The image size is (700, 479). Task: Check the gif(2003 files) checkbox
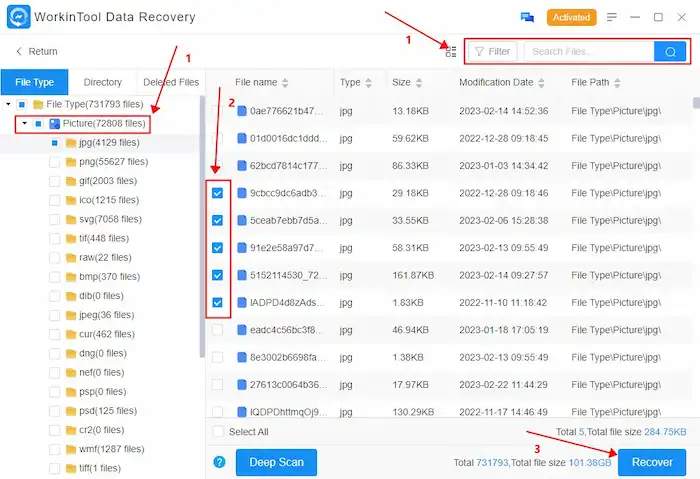[x=54, y=181]
